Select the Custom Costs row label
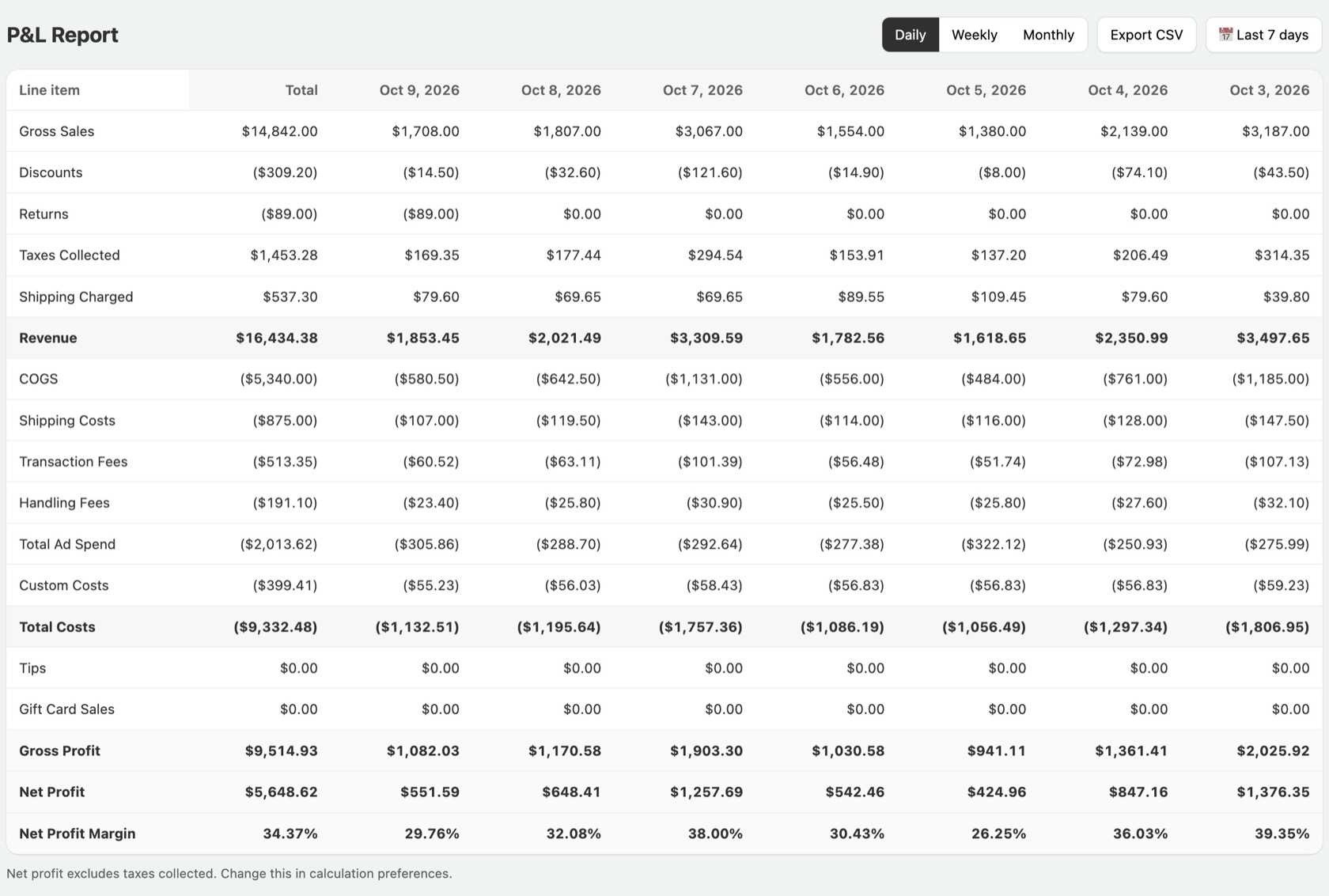1329x896 pixels. point(64,585)
